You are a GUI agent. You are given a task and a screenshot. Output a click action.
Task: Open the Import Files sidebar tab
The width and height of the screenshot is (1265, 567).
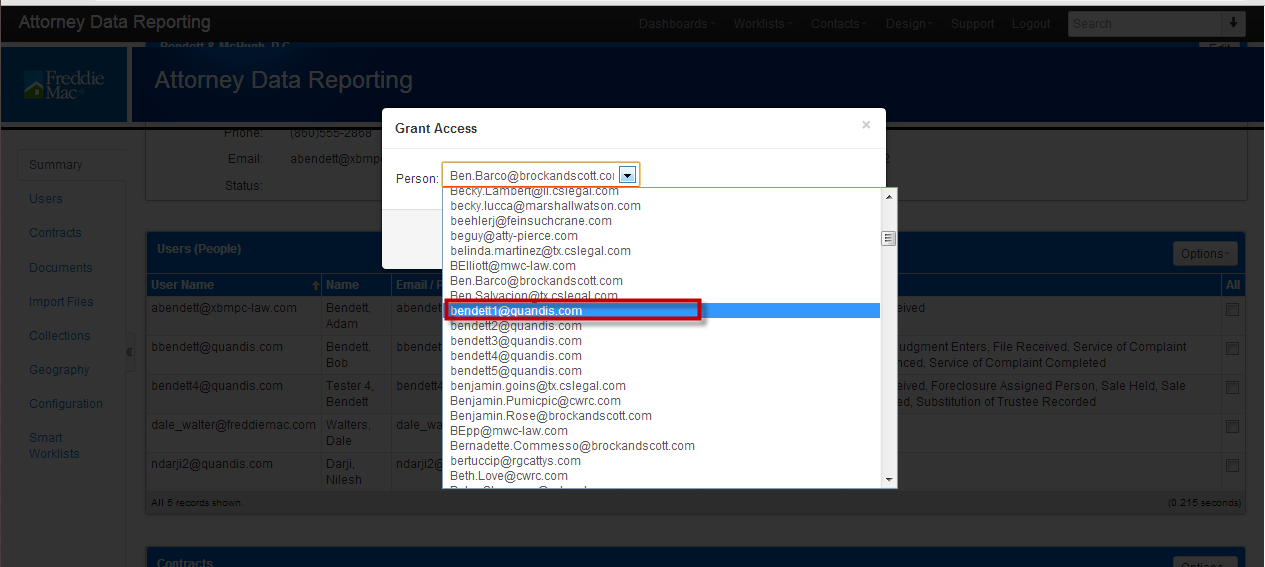pyautogui.click(x=61, y=302)
